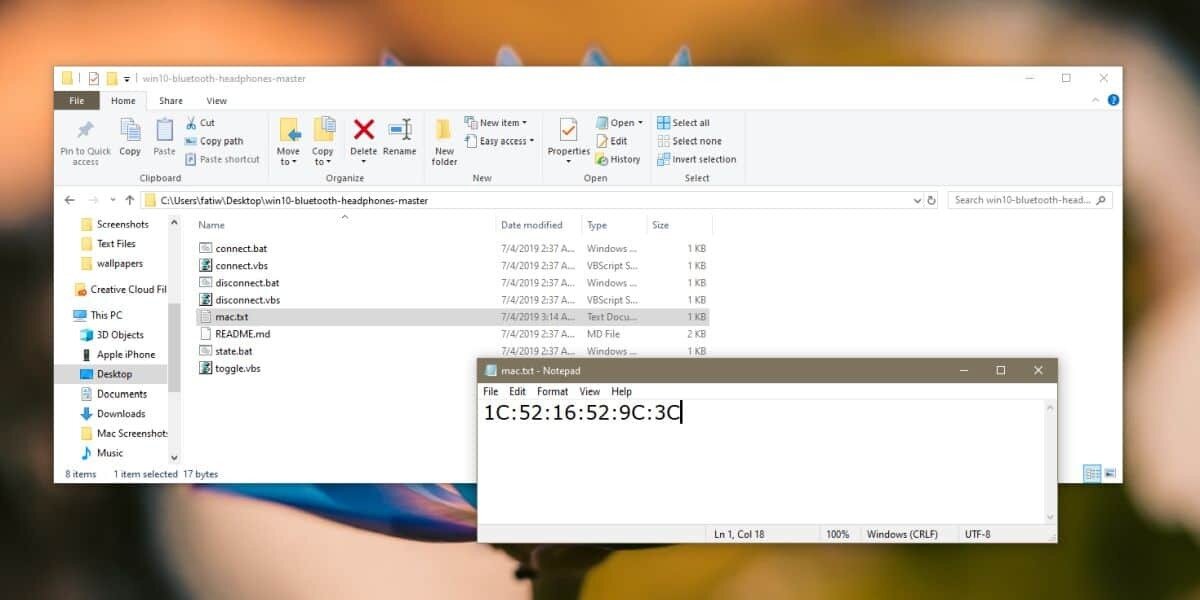The image size is (1200, 600).
Task: Click the Help question mark icon
Action: (x=1113, y=100)
